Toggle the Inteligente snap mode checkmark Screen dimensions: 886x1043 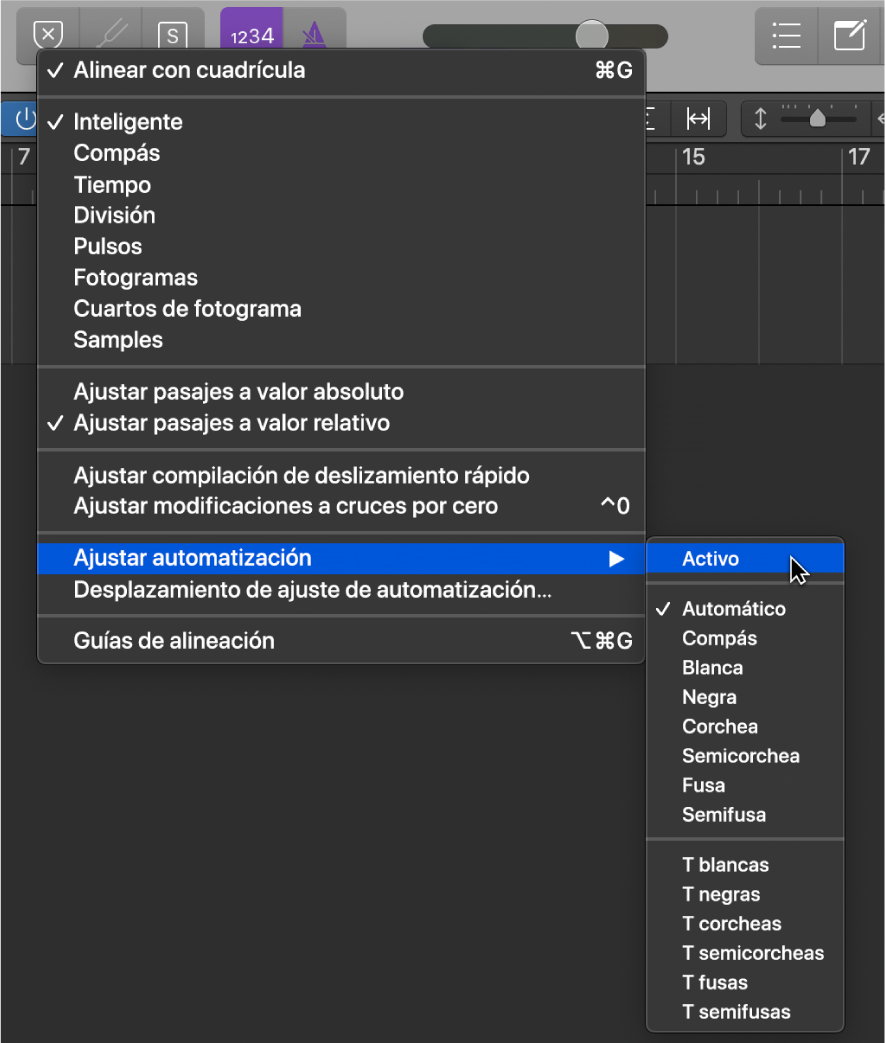pyautogui.click(x=127, y=122)
